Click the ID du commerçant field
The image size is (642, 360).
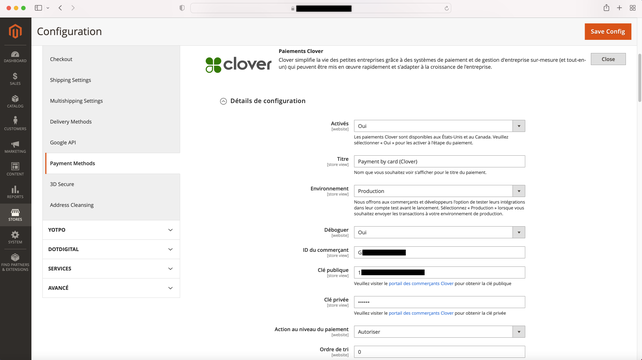pos(439,252)
